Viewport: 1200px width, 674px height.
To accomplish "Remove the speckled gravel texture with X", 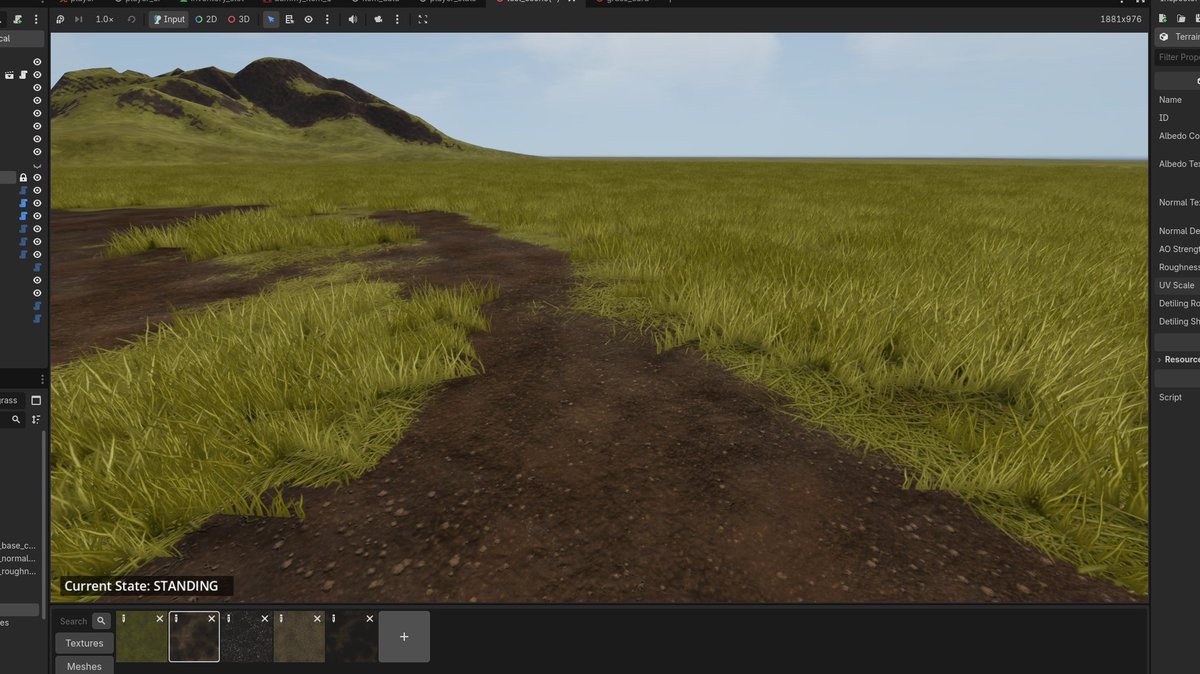I will tap(265, 619).
